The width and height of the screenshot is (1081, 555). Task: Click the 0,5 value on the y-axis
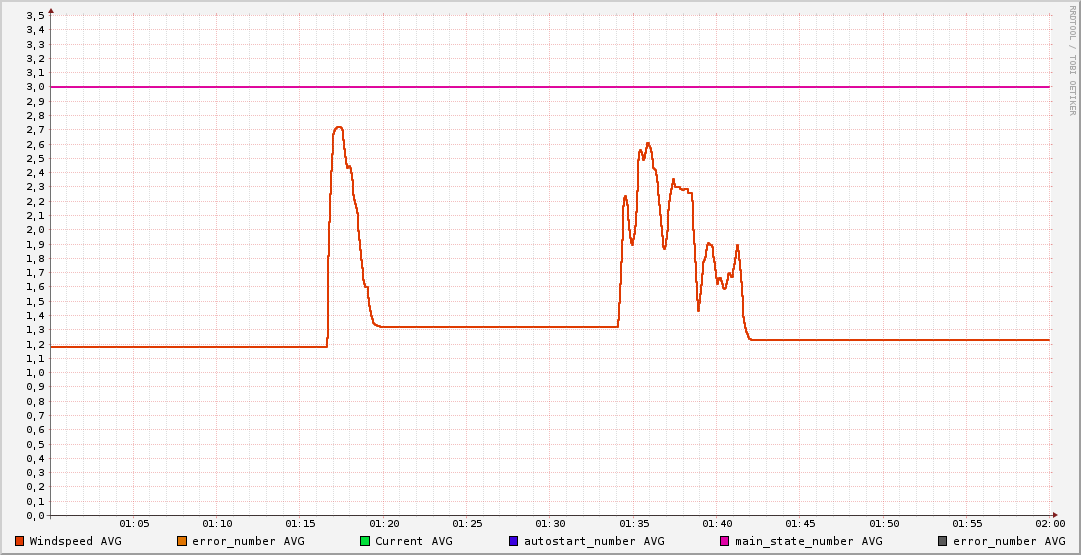37,444
